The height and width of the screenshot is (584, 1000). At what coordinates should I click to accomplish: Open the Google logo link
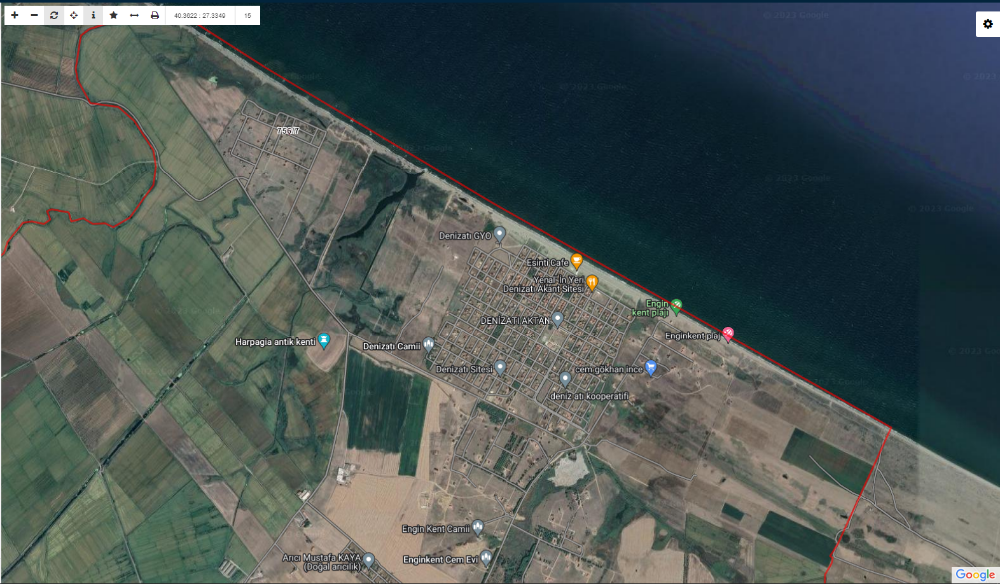[975, 574]
